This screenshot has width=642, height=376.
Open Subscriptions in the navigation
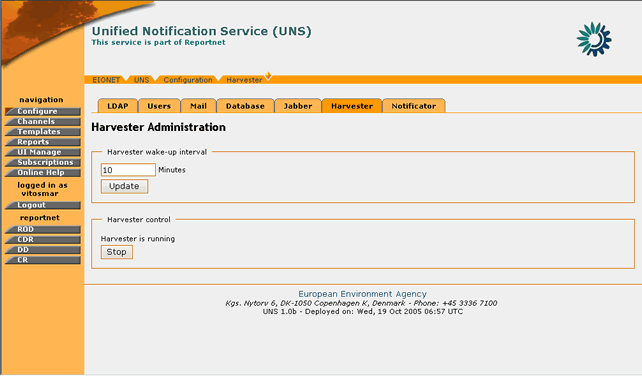43,163
